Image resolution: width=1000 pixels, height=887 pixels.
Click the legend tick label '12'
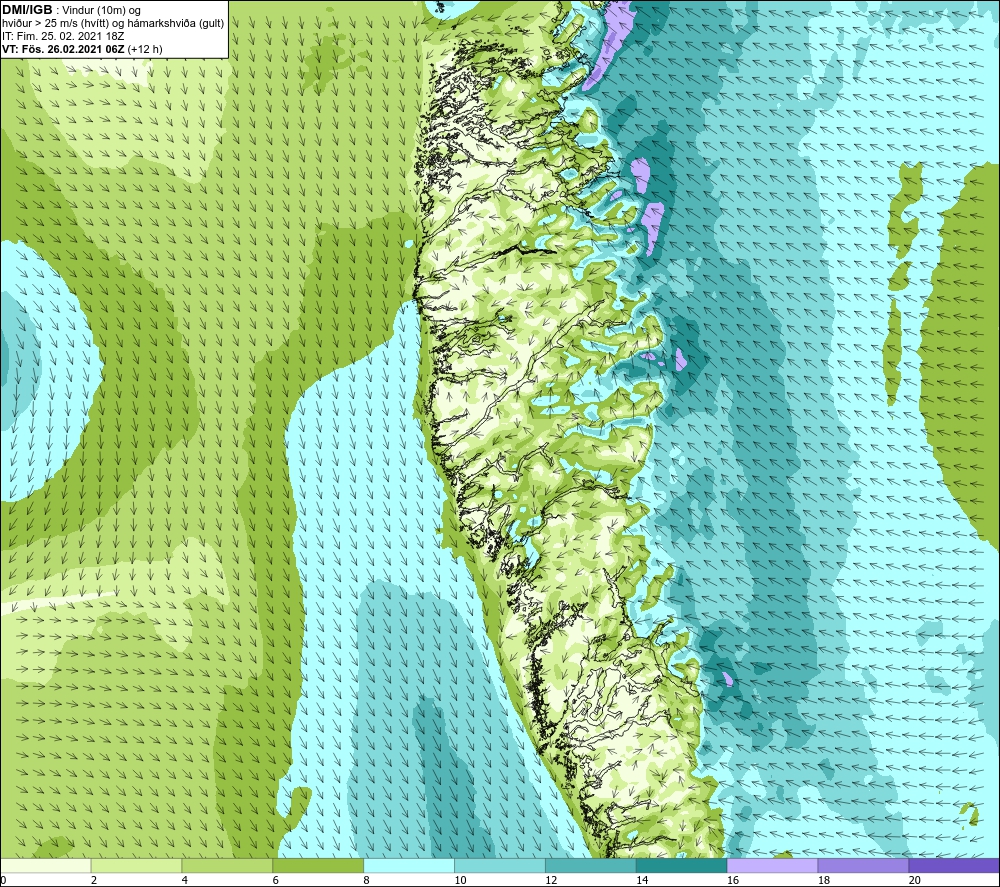coord(551,880)
